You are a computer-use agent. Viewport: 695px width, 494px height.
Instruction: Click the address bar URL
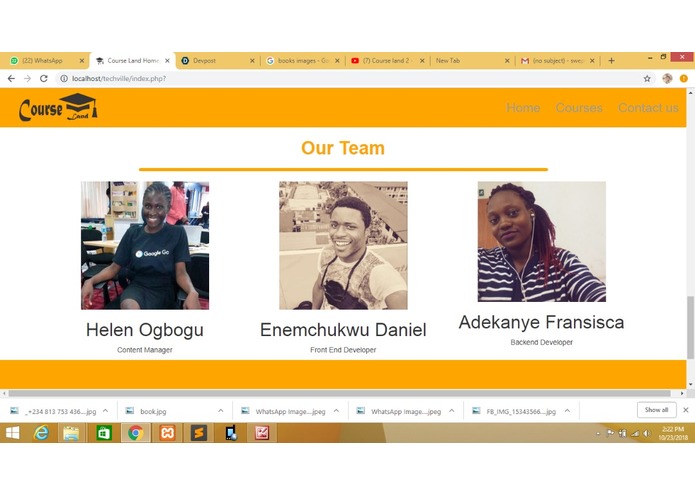pyautogui.click(x=119, y=78)
